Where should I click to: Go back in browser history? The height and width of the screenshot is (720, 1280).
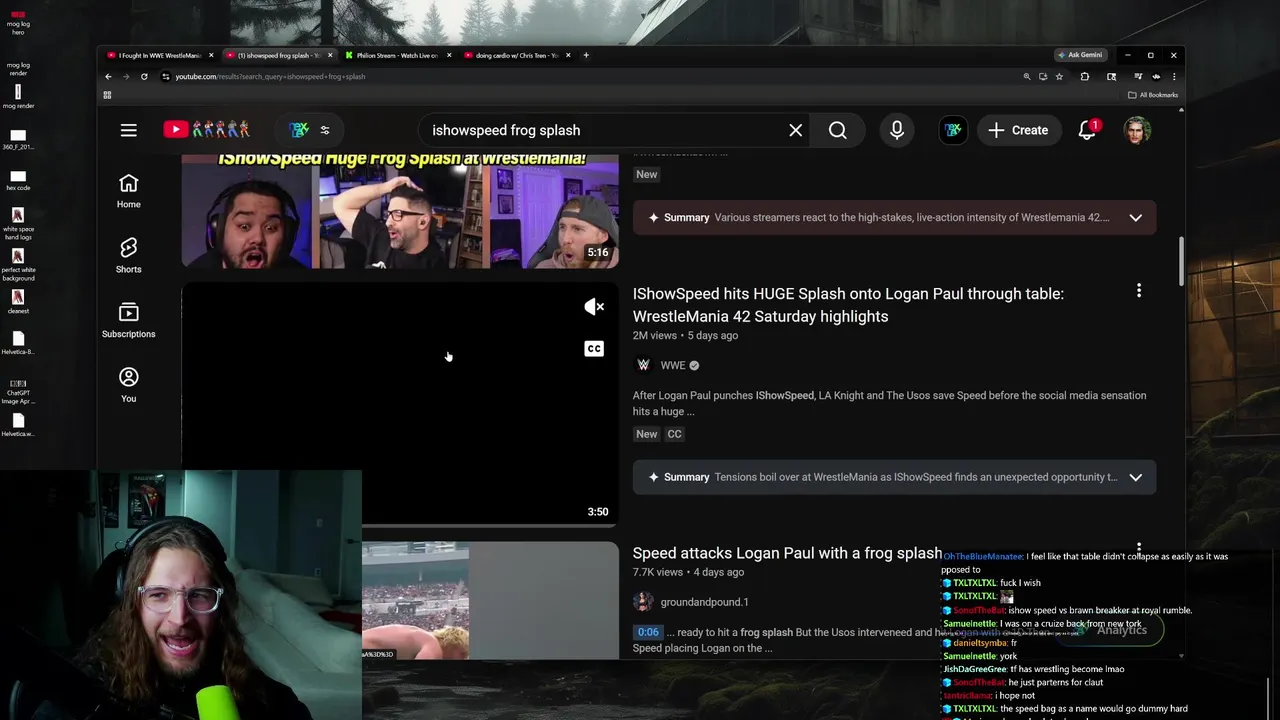pos(108,76)
